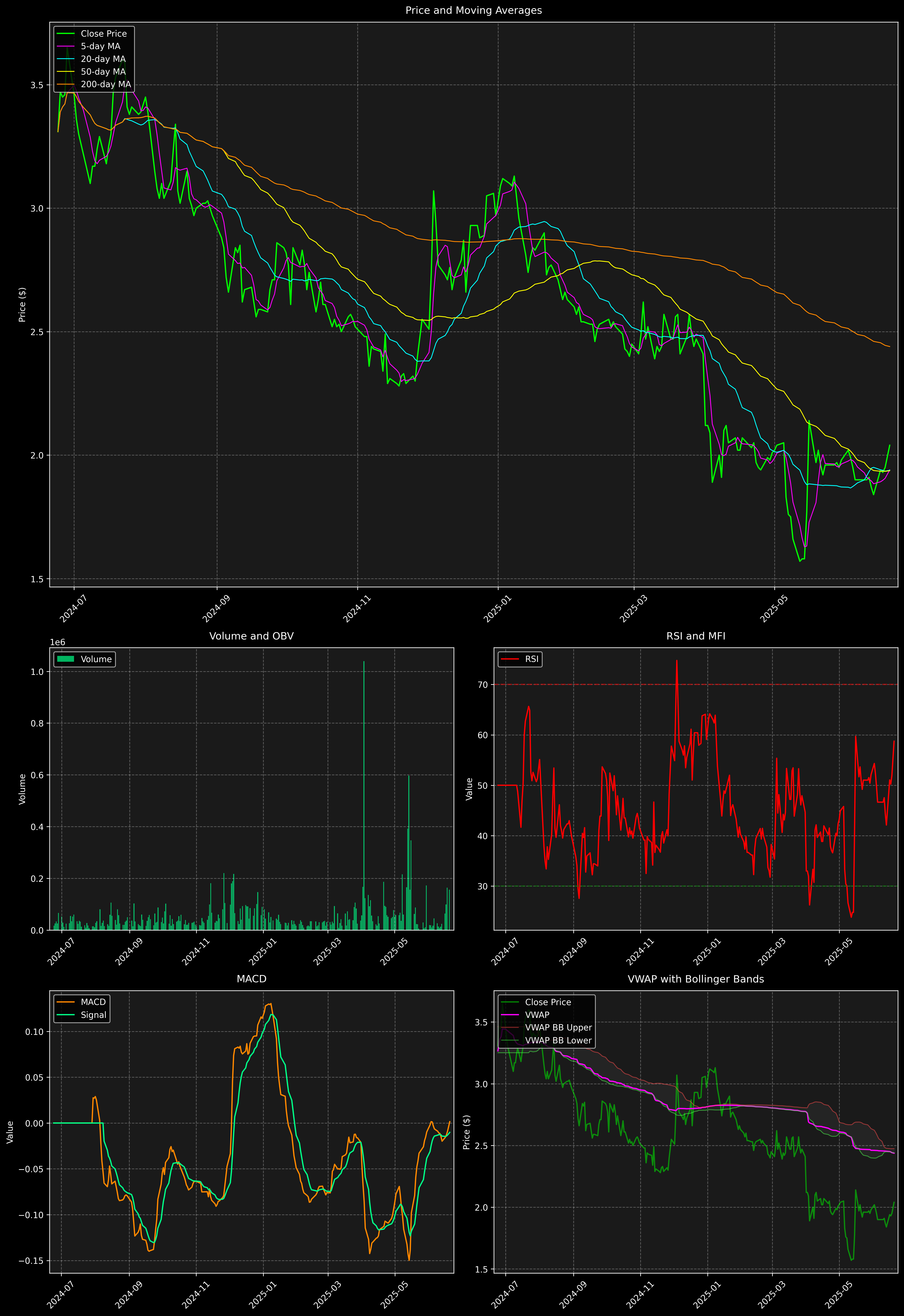Select 'Close Price' legend entry in moving averages chart

pyautogui.click(x=104, y=34)
